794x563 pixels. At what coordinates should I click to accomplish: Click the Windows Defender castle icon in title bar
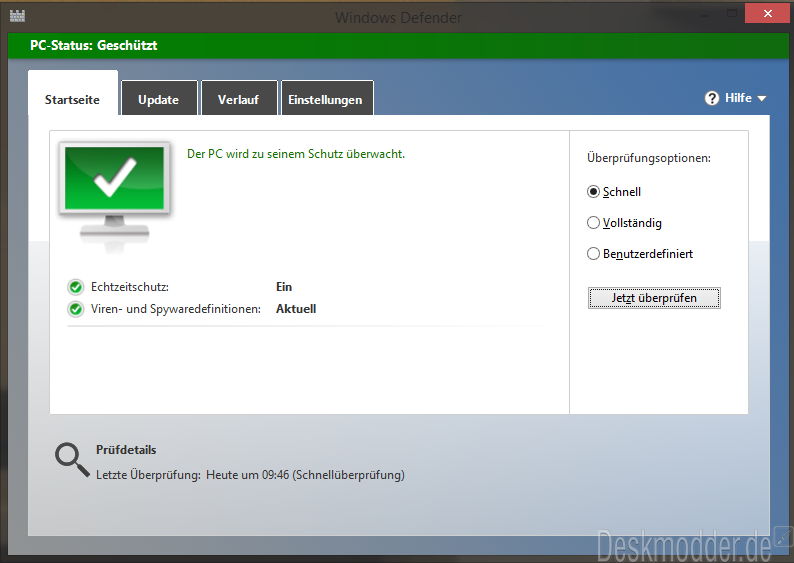[x=17, y=16]
